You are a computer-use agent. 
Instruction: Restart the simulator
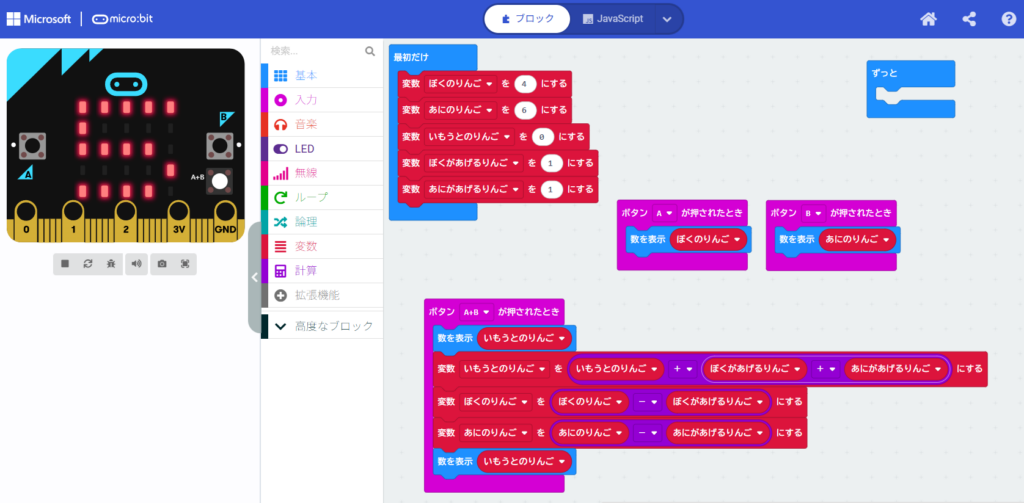click(88, 264)
